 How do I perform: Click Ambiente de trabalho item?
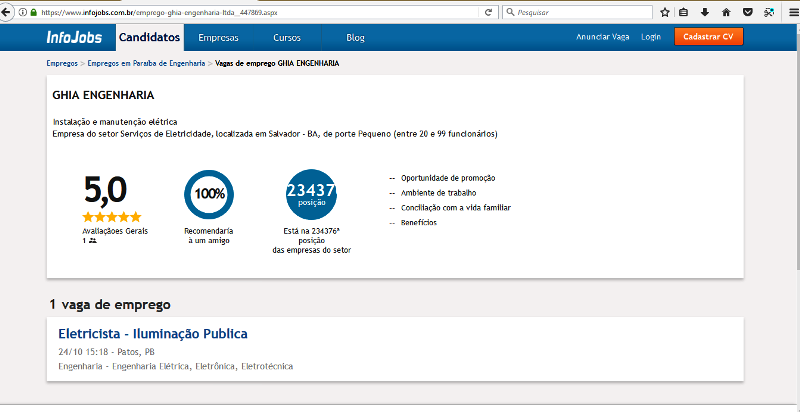[x=439, y=193]
